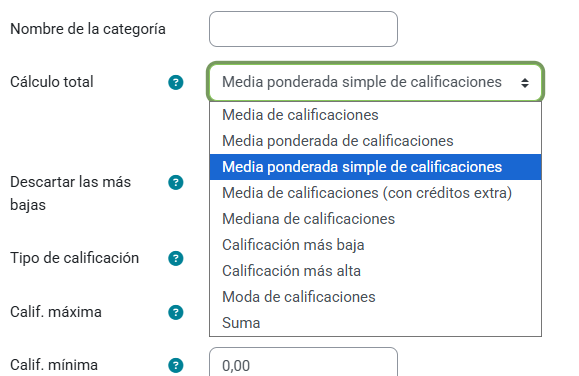Pick Moda de calificaciones
Viewport: 579px width, 376px height.
375,297
